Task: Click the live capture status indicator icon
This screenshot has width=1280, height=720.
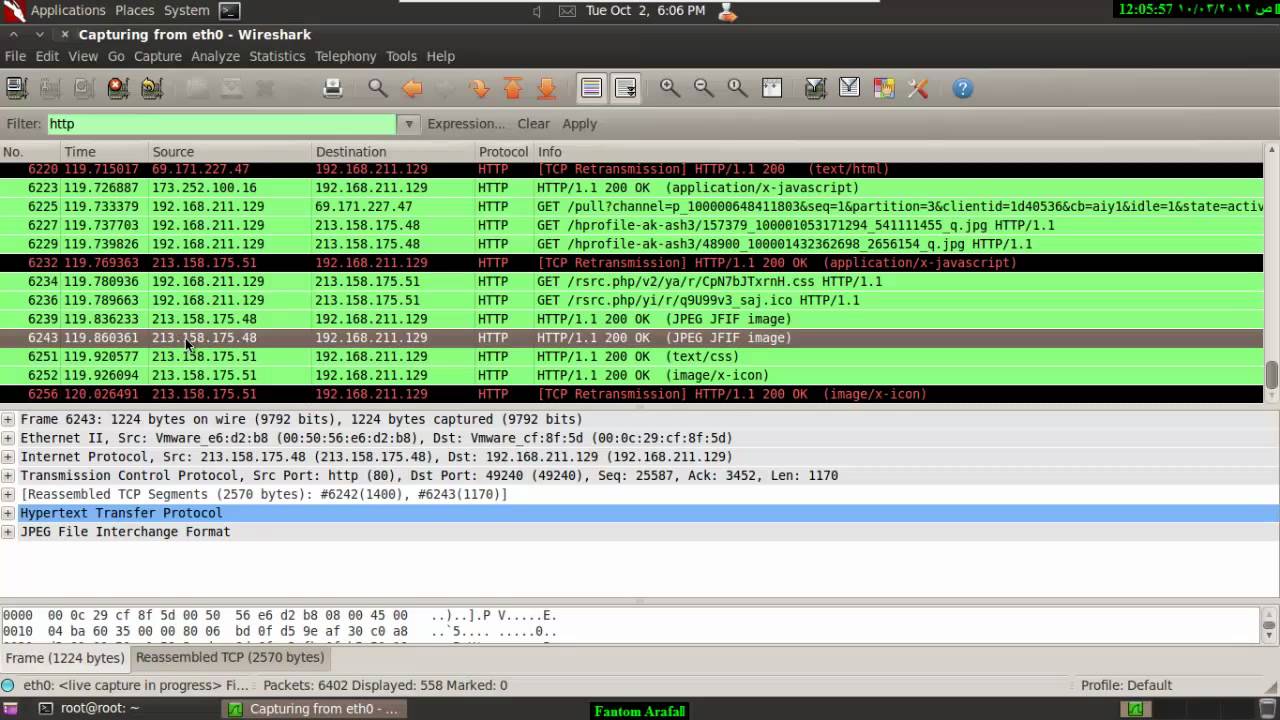Action: (8, 685)
